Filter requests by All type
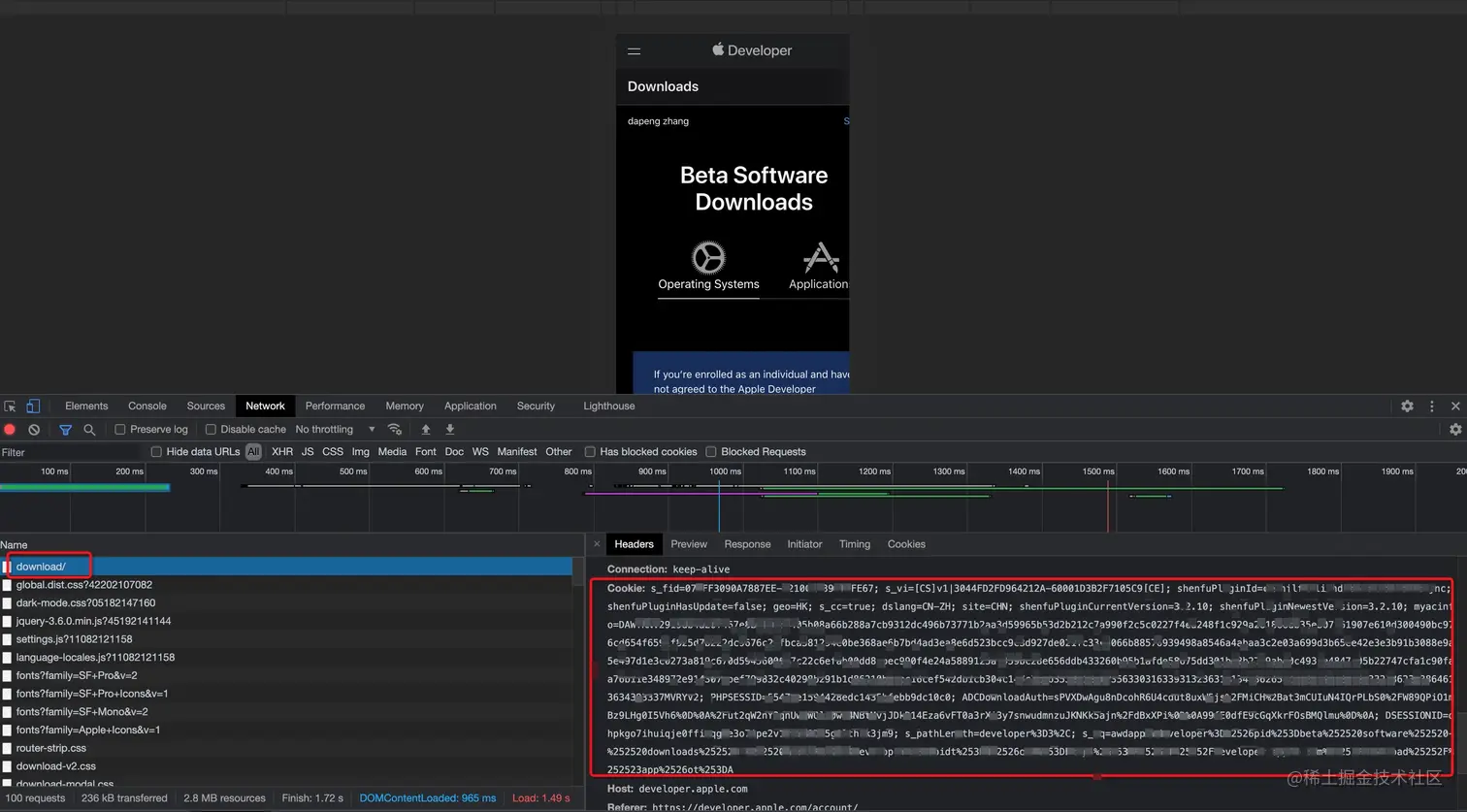This screenshot has height=812, width=1467. [253, 452]
